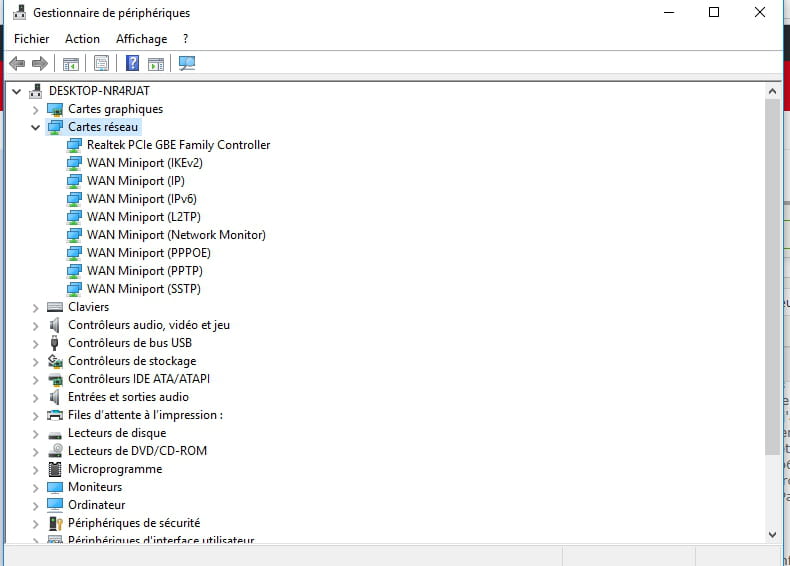
Task: Select WAN Miniport (SSTP)
Action: coord(144,289)
